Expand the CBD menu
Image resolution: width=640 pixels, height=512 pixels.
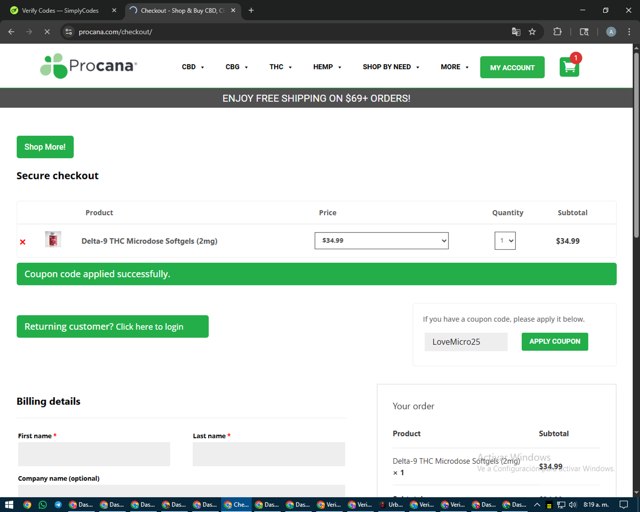pos(193,67)
